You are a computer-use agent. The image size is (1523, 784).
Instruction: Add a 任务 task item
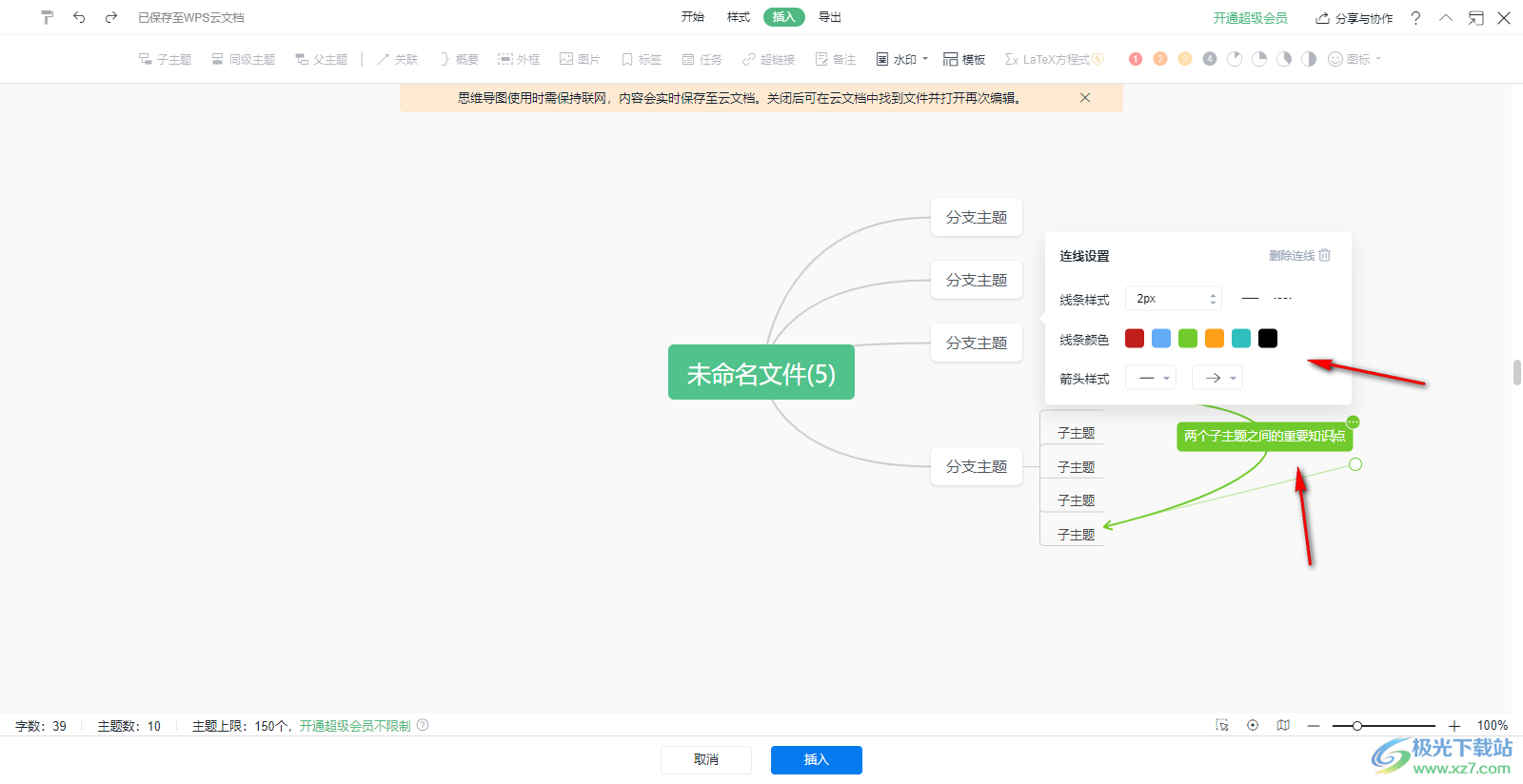pyautogui.click(x=702, y=59)
